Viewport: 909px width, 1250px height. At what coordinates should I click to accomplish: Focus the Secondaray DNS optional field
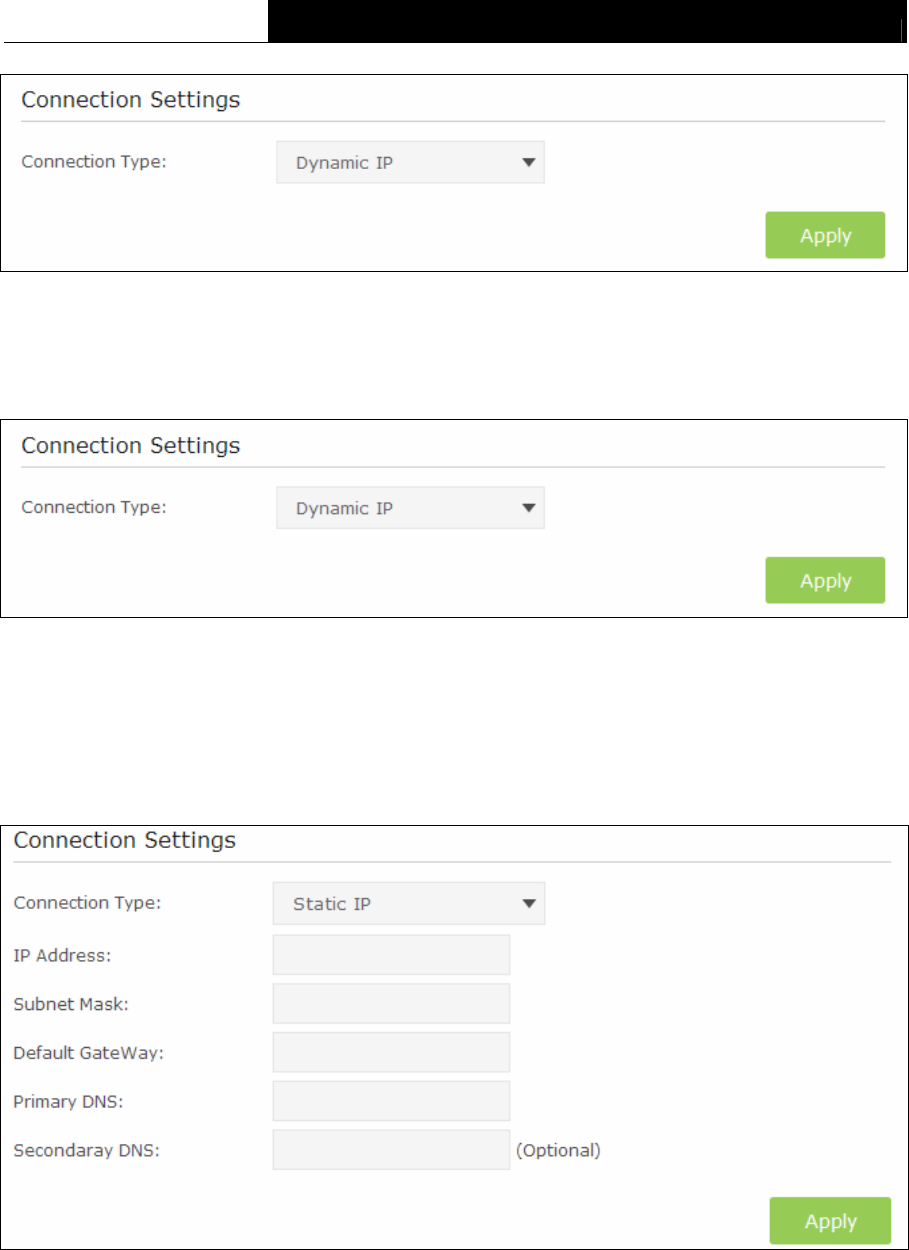391,1150
